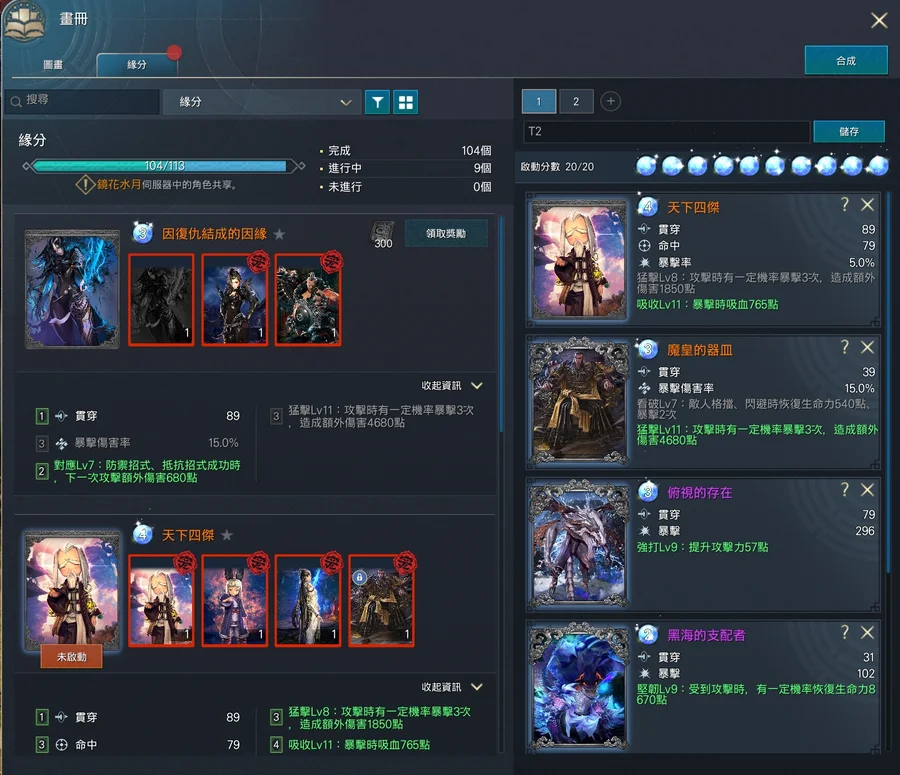Favorite 因復仇結成的因緣 with the star

pyautogui.click(x=280, y=234)
